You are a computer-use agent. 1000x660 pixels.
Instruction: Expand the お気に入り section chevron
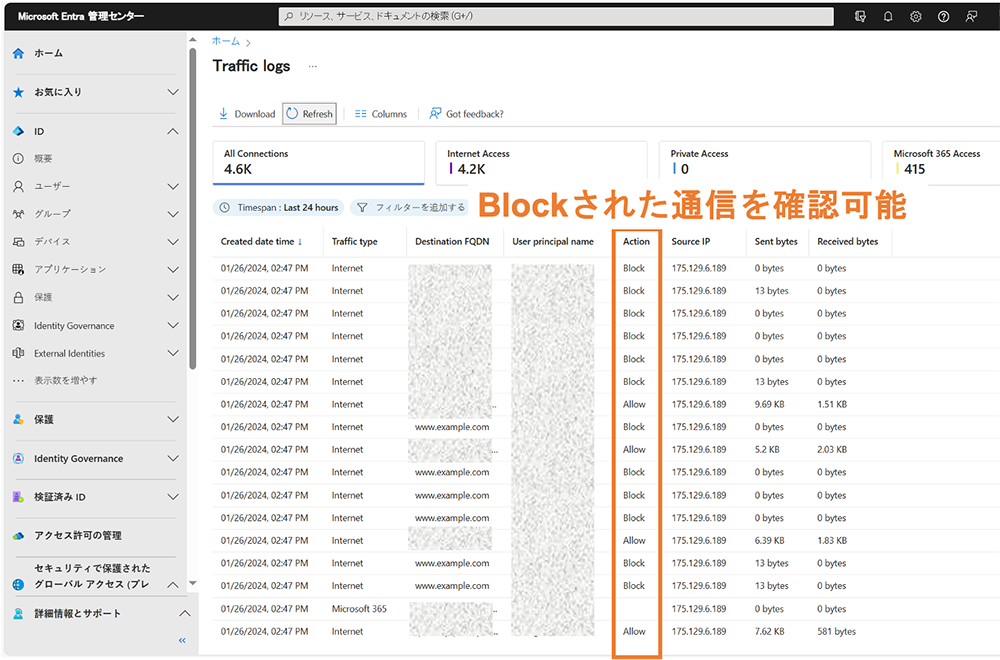click(x=173, y=92)
